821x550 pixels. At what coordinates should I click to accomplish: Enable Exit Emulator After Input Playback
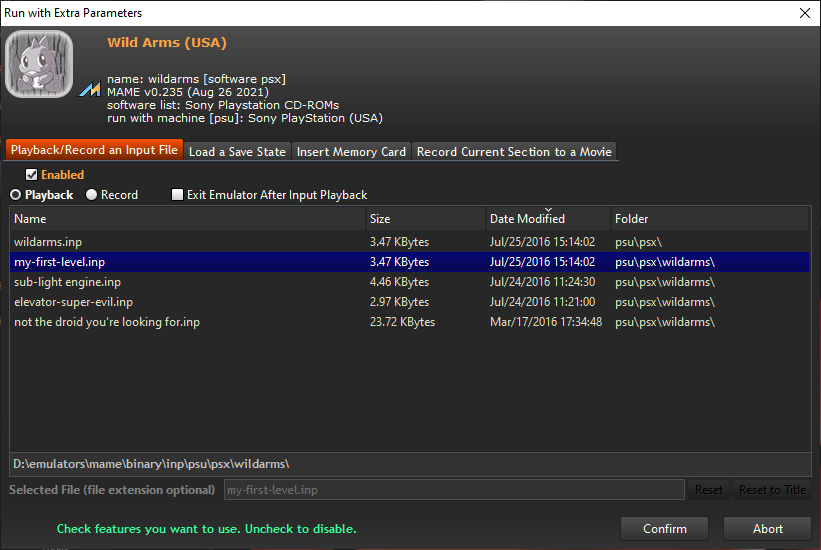(x=178, y=195)
